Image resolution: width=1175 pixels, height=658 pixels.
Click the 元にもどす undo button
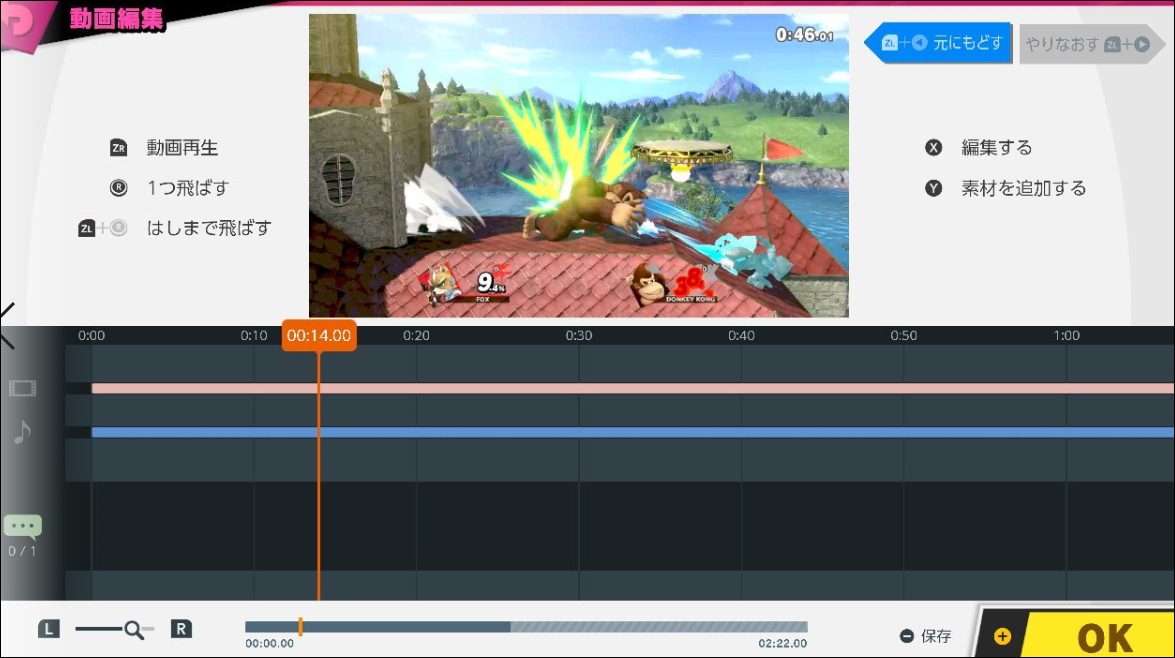click(937, 43)
